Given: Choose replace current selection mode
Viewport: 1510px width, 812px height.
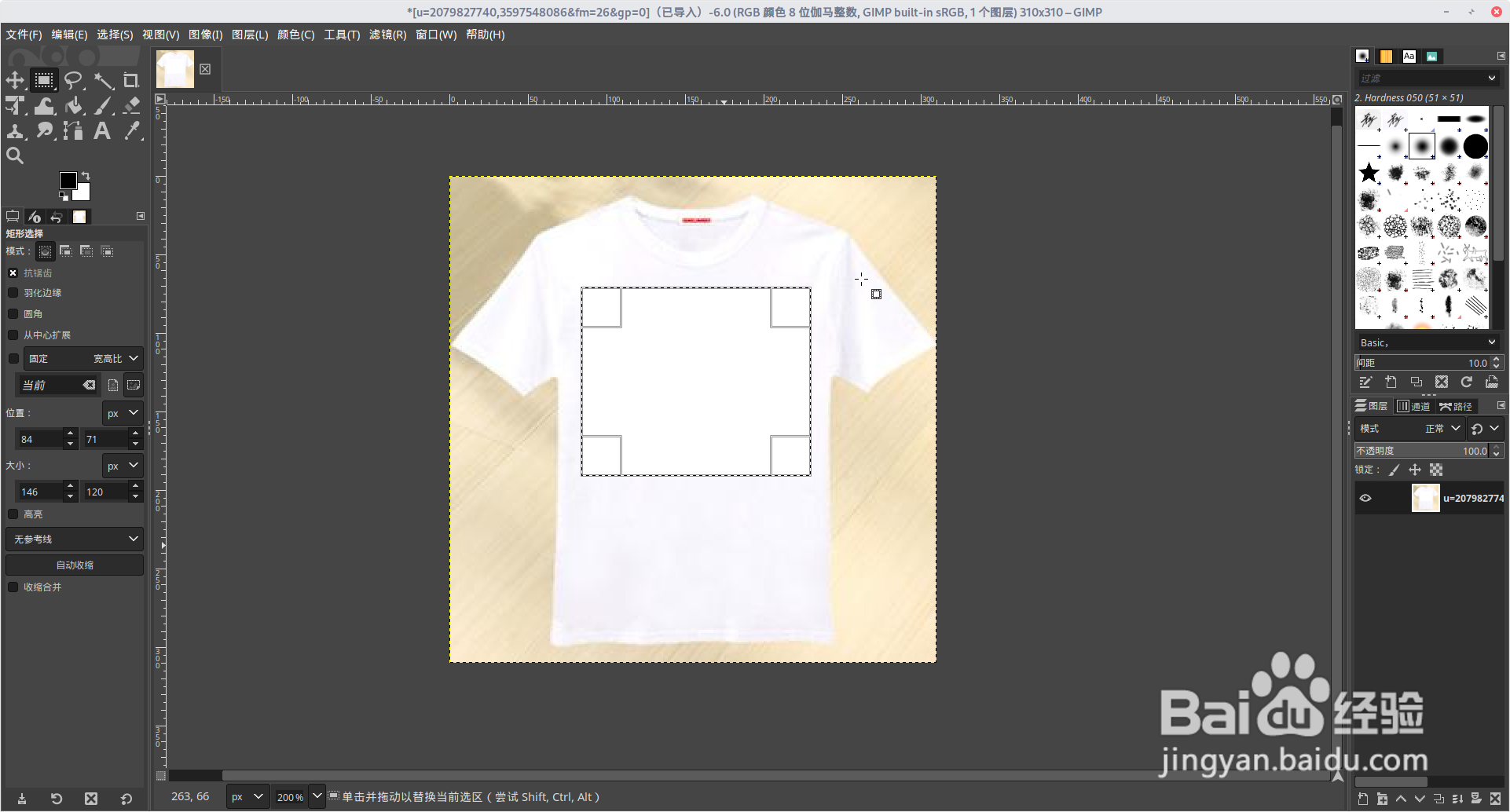Looking at the screenshot, I should 46,251.
